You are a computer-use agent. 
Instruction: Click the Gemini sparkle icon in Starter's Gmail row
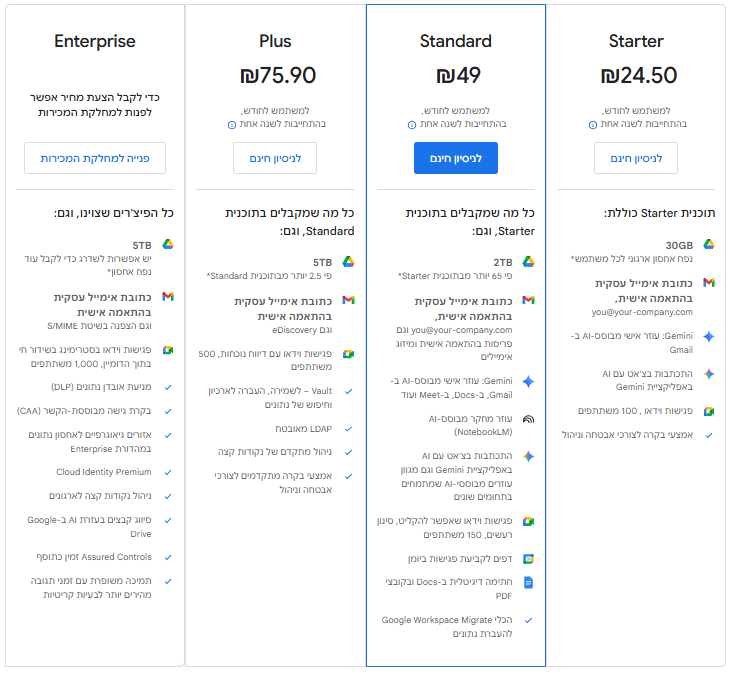708,337
